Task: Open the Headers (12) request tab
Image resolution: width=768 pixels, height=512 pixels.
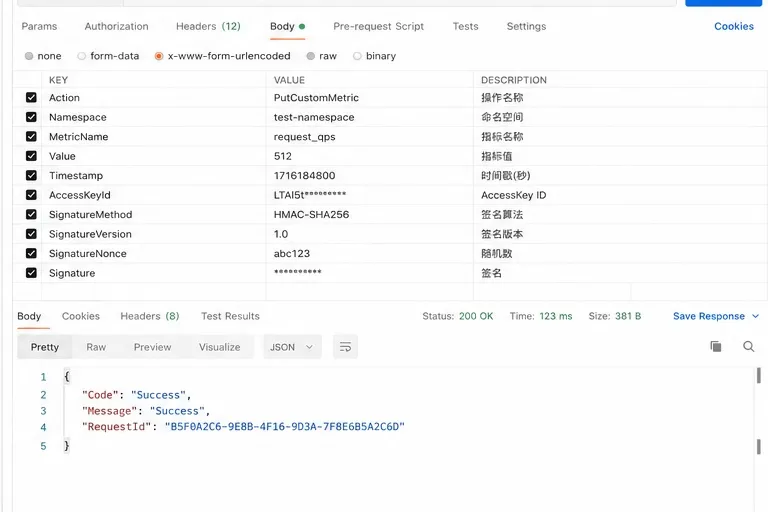Action: point(208,26)
